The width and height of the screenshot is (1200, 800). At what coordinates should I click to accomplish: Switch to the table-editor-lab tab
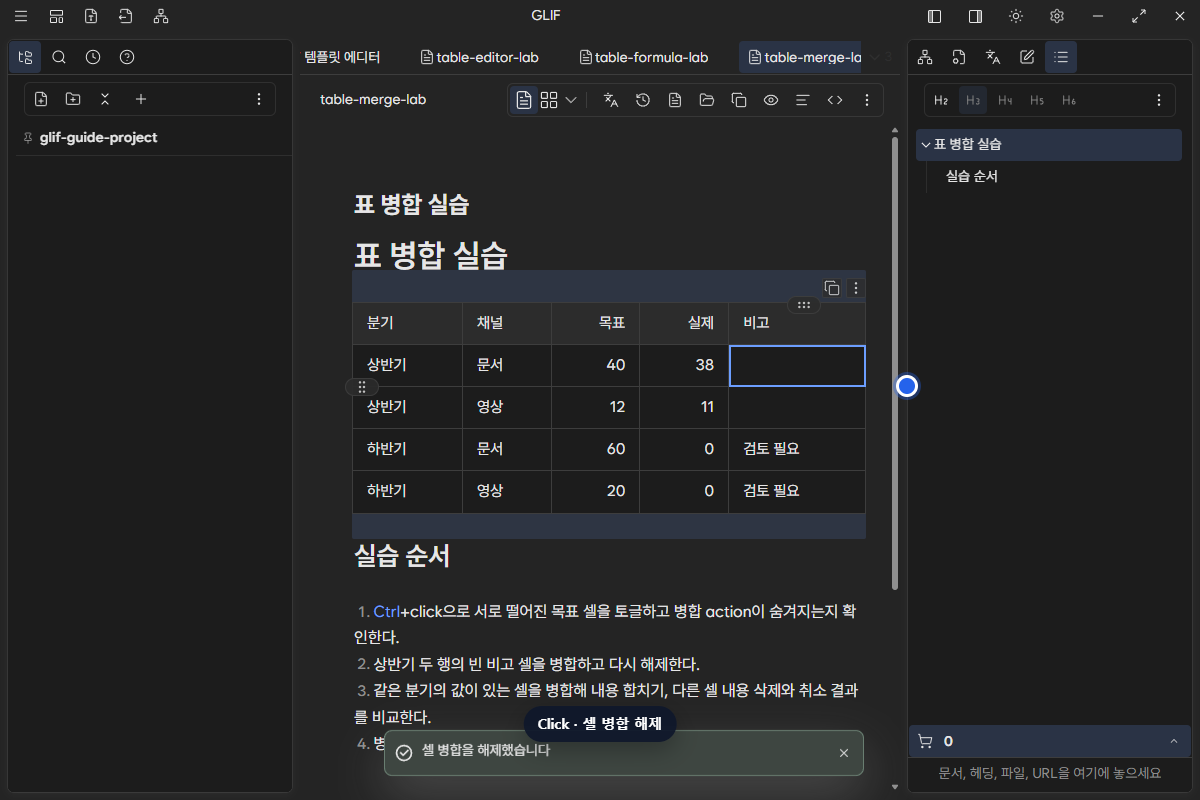coord(479,57)
